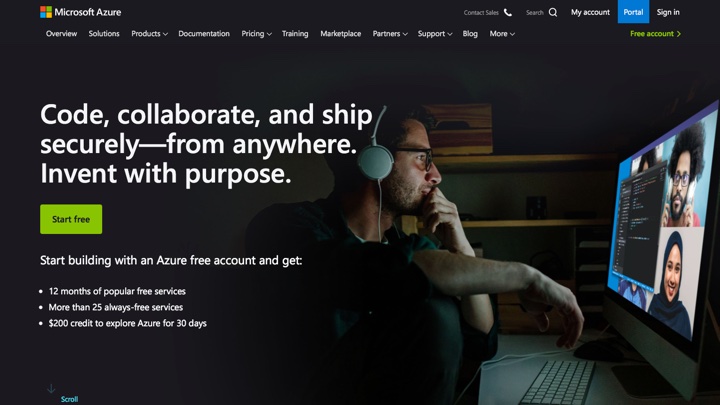
Task: Expand the Pricing dropdown menu
Action: pyautogui.click(x=256, y=34)
